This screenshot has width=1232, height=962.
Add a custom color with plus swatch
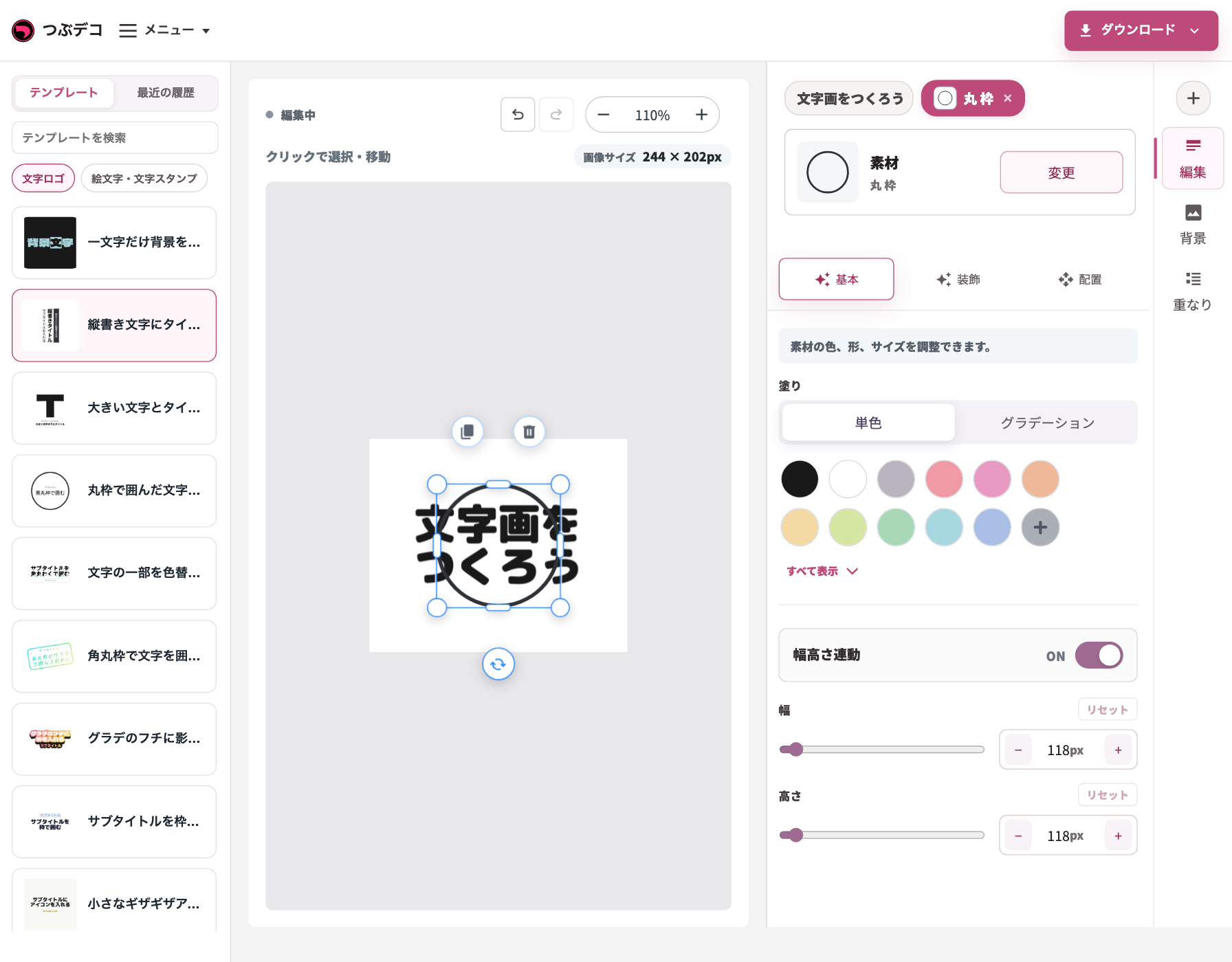[1040, 527]
